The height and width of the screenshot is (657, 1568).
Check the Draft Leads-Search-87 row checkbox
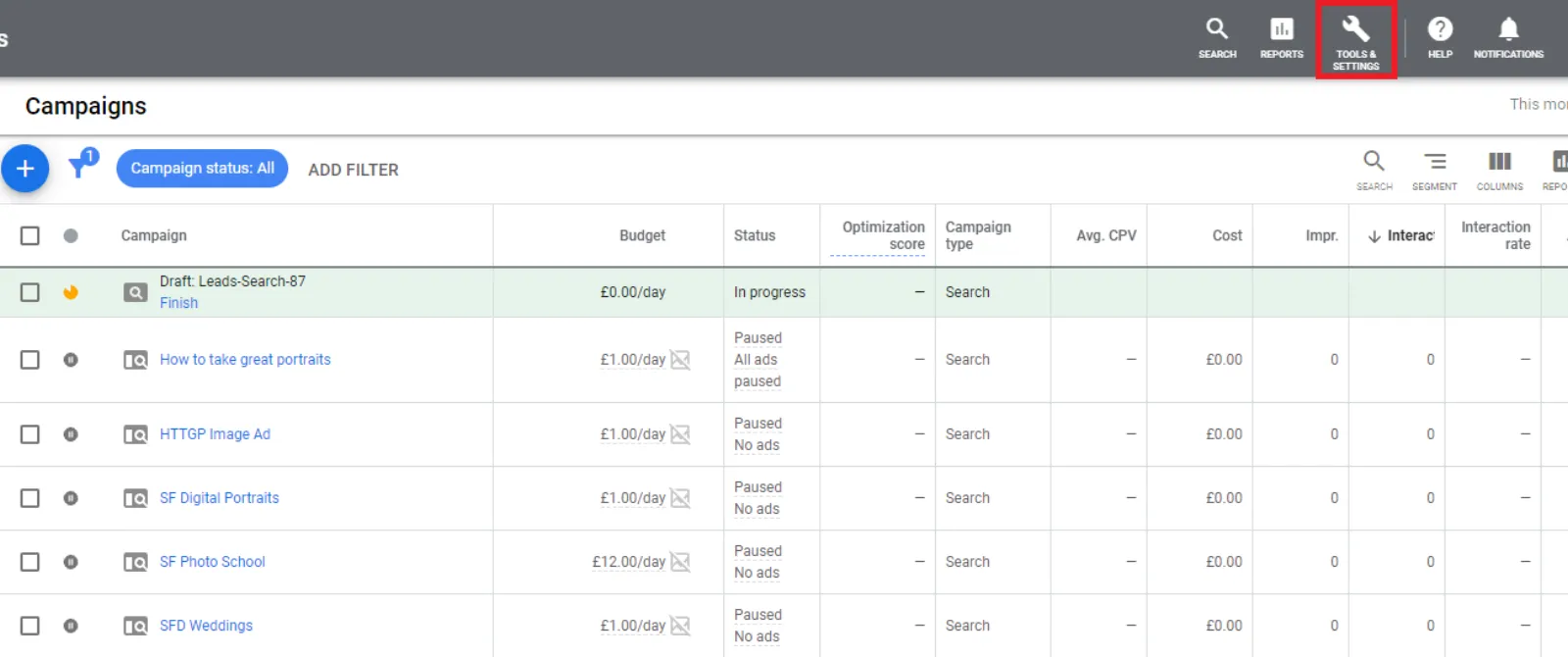pyautogui.click(x=30, y=292)
